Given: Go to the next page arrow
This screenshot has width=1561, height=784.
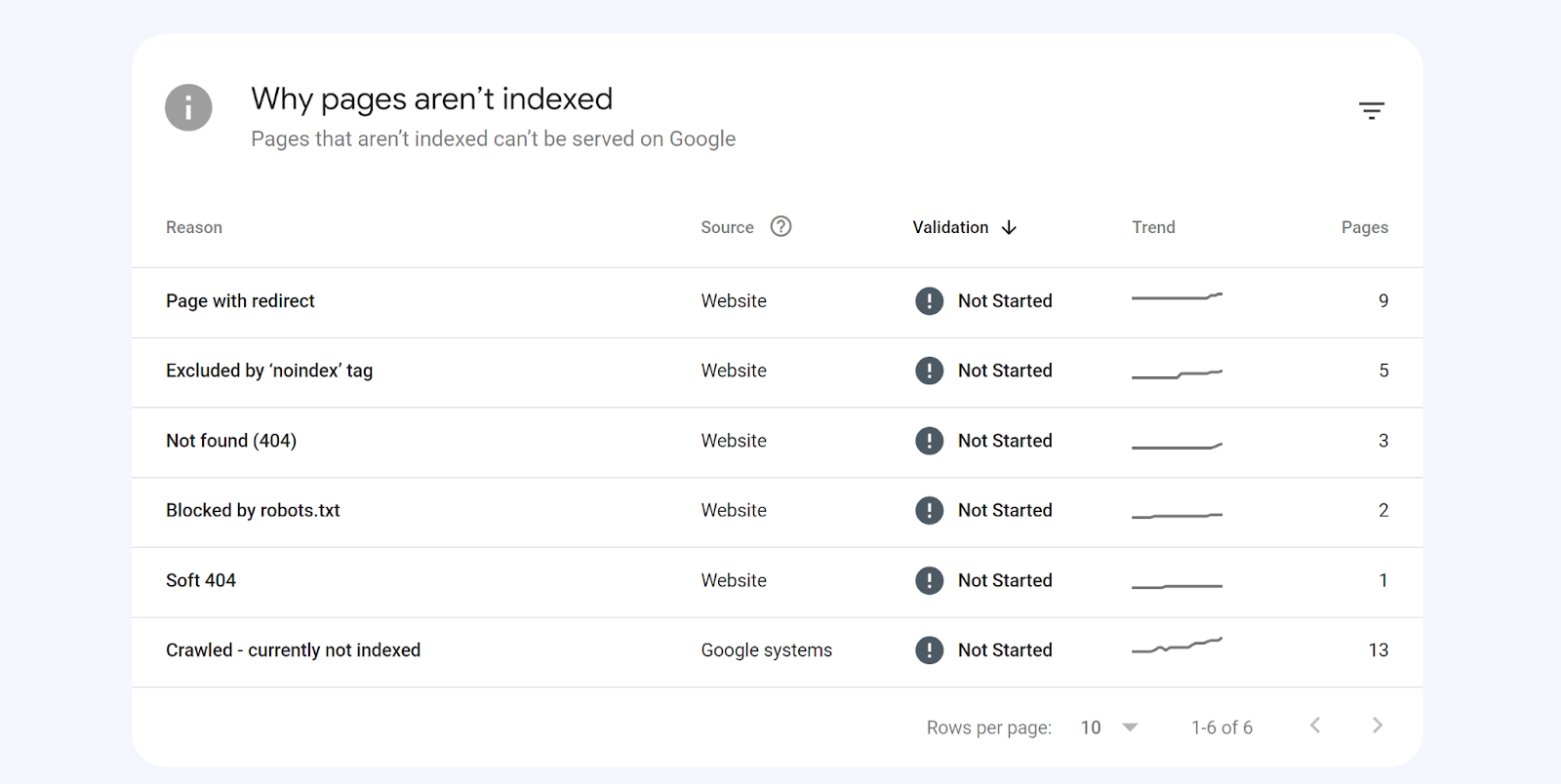Looking at the screenshot, I should click(x=1377, y=725).
